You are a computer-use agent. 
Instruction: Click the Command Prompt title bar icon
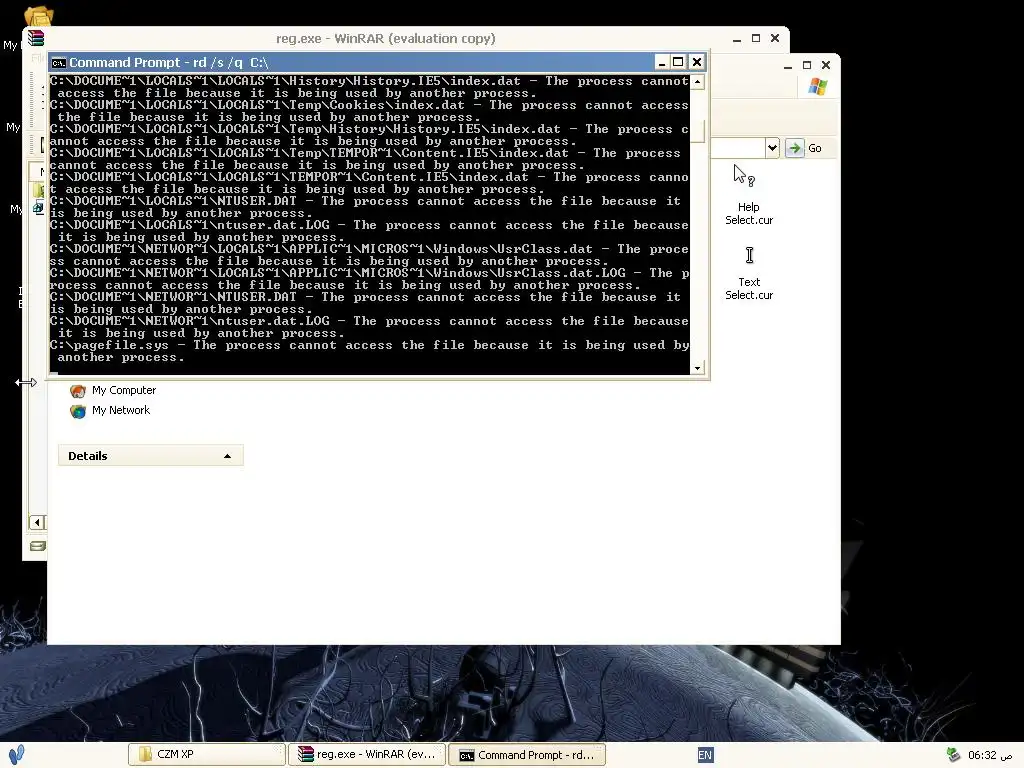[59, 63]
